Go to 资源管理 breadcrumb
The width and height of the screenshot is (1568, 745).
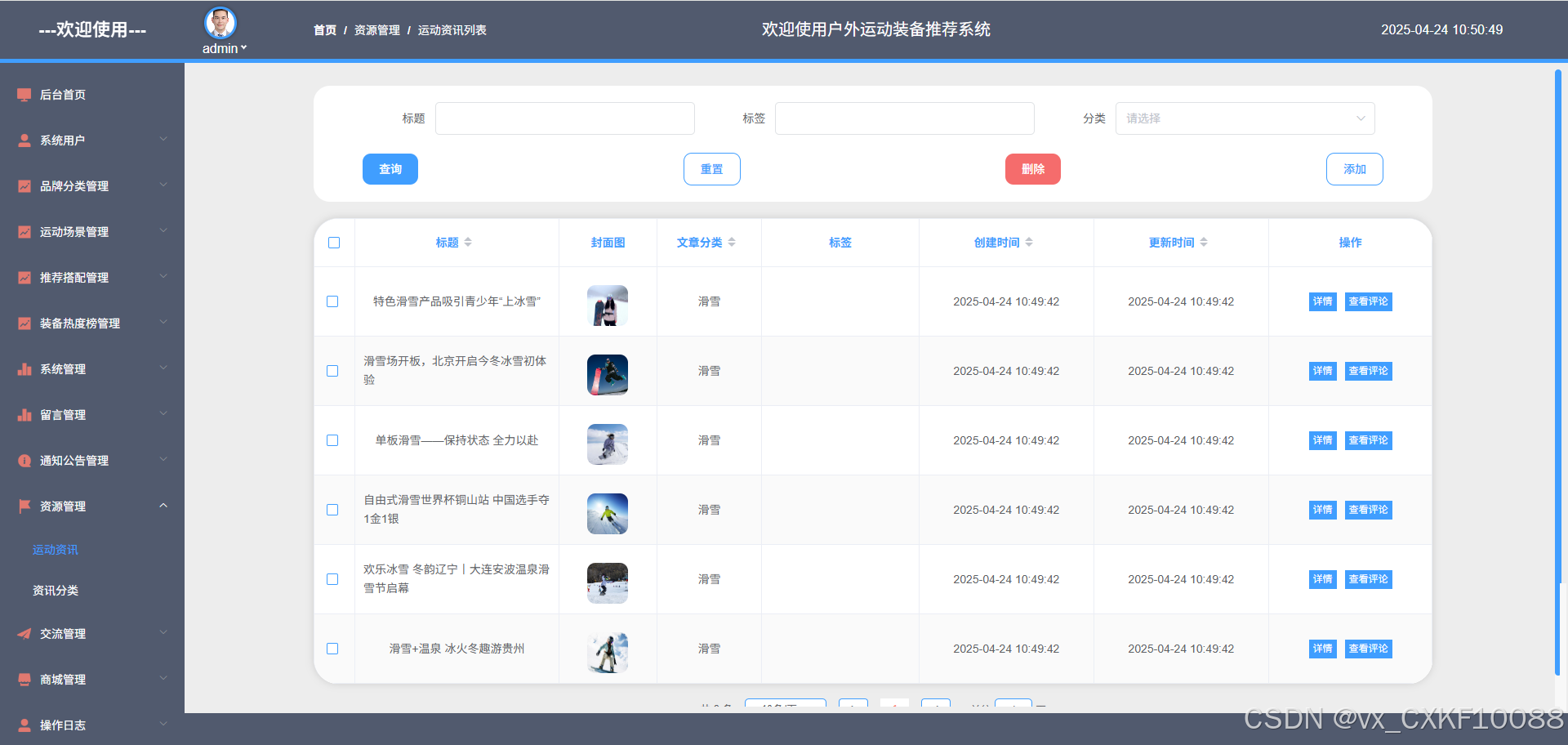pyautogui.click(x=376, y=30)
